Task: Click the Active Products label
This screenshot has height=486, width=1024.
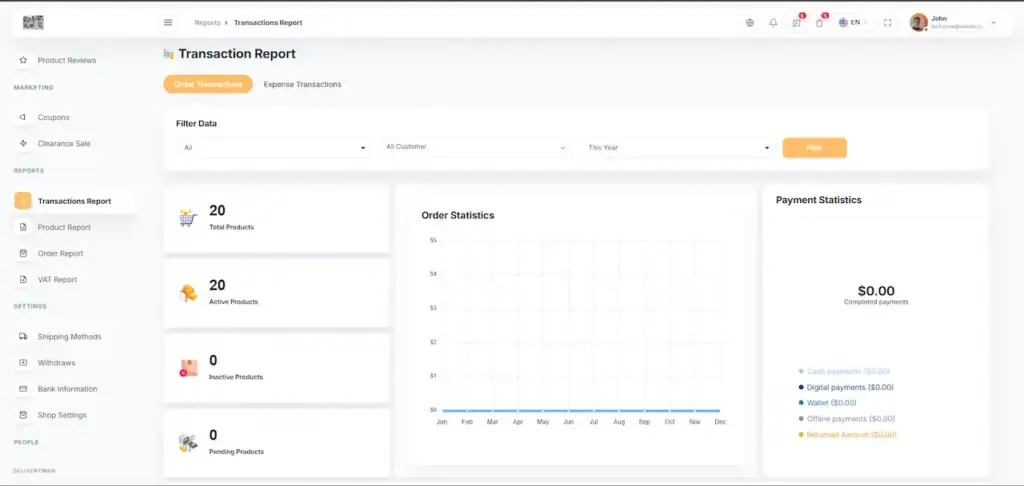Action: tap(233, 302)
